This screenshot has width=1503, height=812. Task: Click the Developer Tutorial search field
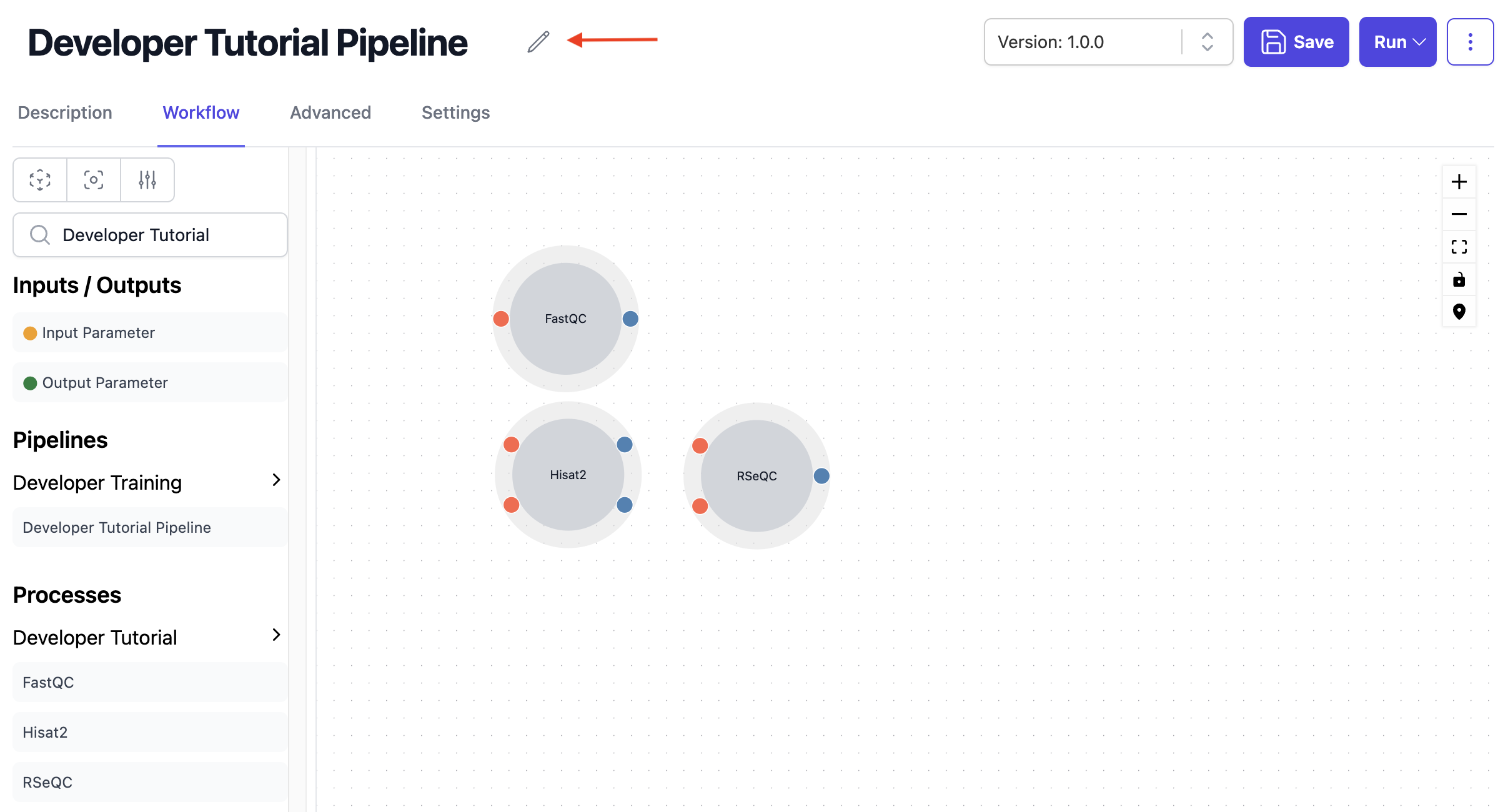click(x=150, y=235)
